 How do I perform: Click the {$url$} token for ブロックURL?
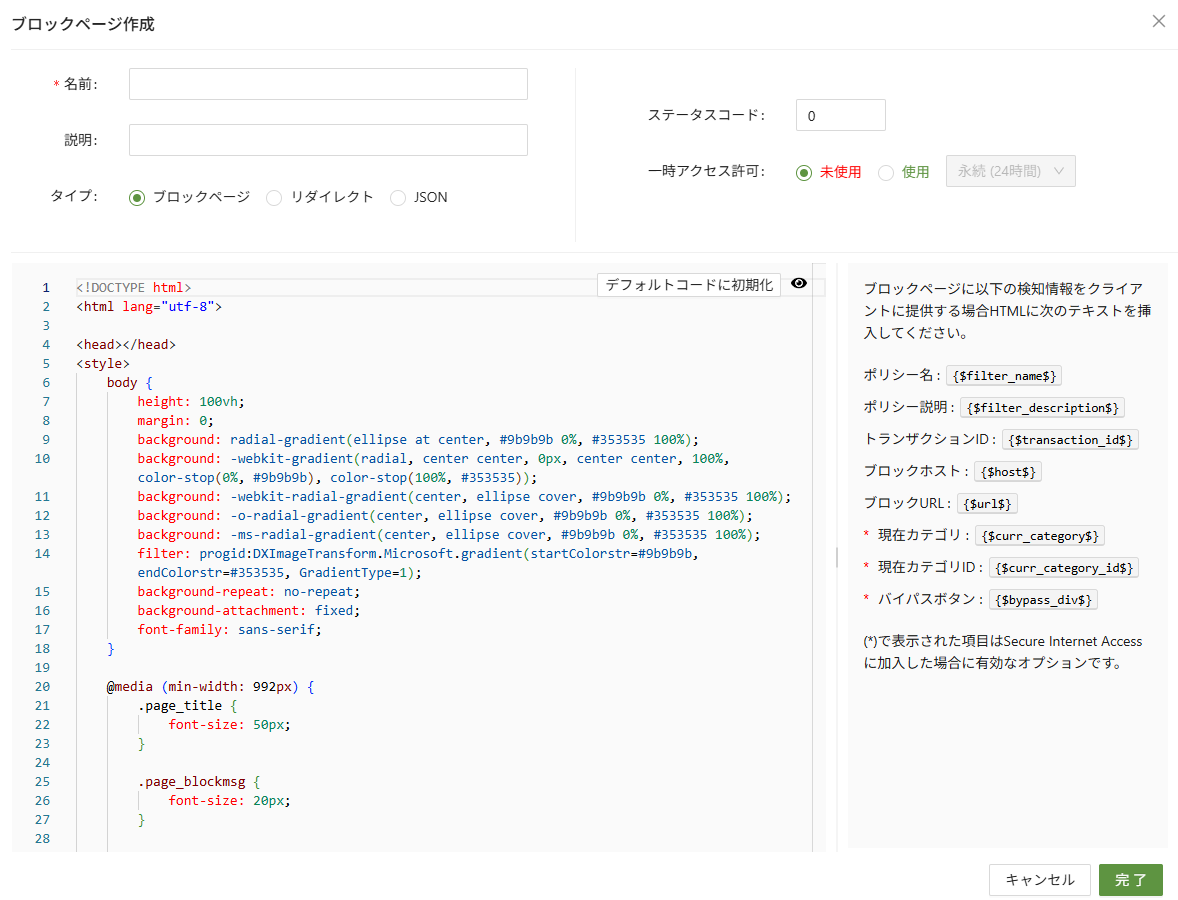987,504
